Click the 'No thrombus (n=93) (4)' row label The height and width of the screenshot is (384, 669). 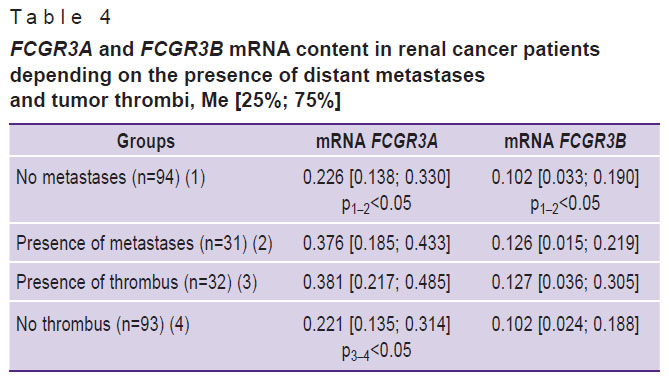click(x=102, y=325)
